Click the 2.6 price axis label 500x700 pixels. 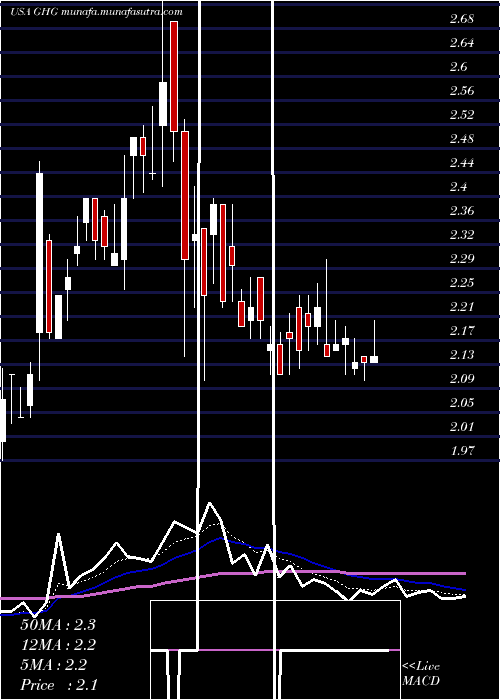pyautogui.click(x=458, y=67)
